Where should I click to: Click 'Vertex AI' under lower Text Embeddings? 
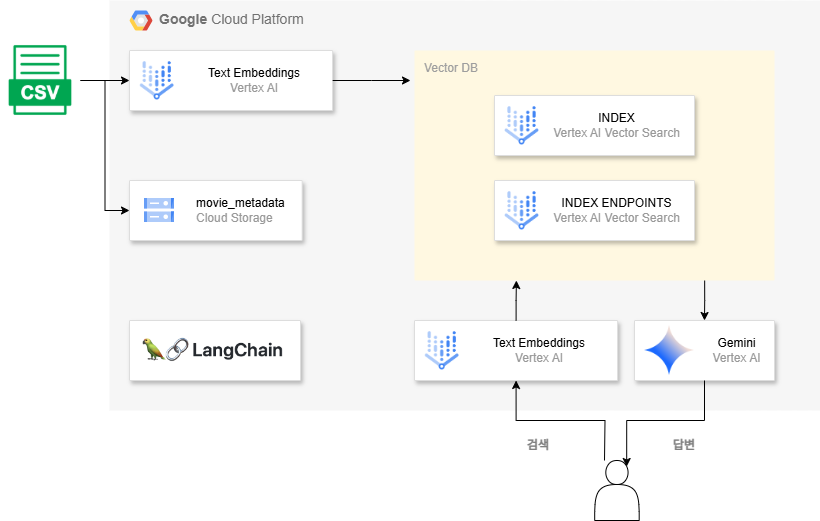click(x=539, y=358)
